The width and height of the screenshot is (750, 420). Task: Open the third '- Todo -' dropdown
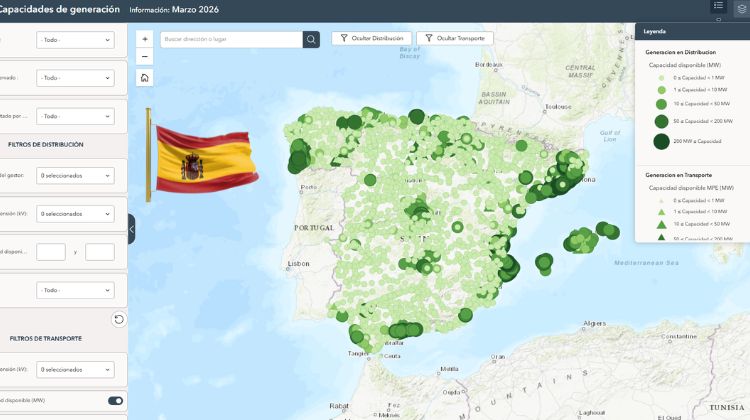point(75,115)
